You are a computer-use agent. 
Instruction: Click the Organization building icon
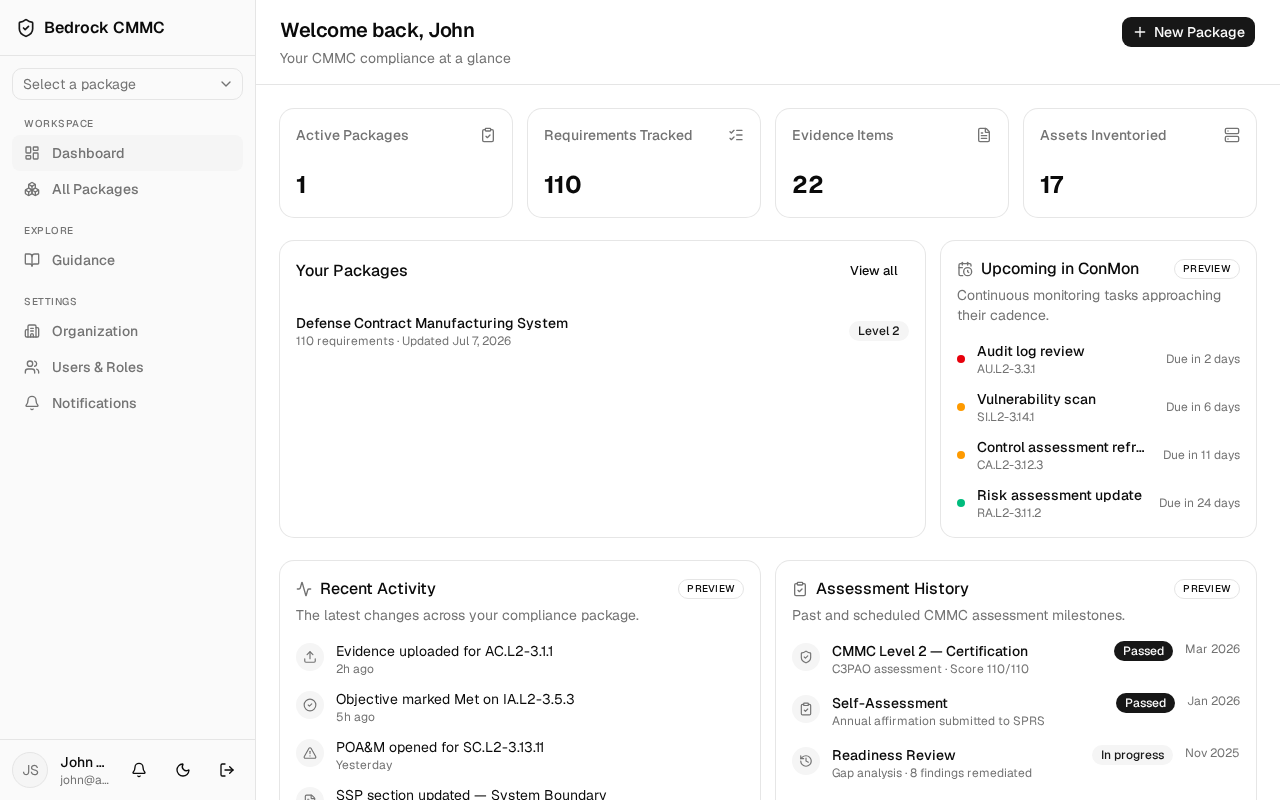tap(32, 331)
